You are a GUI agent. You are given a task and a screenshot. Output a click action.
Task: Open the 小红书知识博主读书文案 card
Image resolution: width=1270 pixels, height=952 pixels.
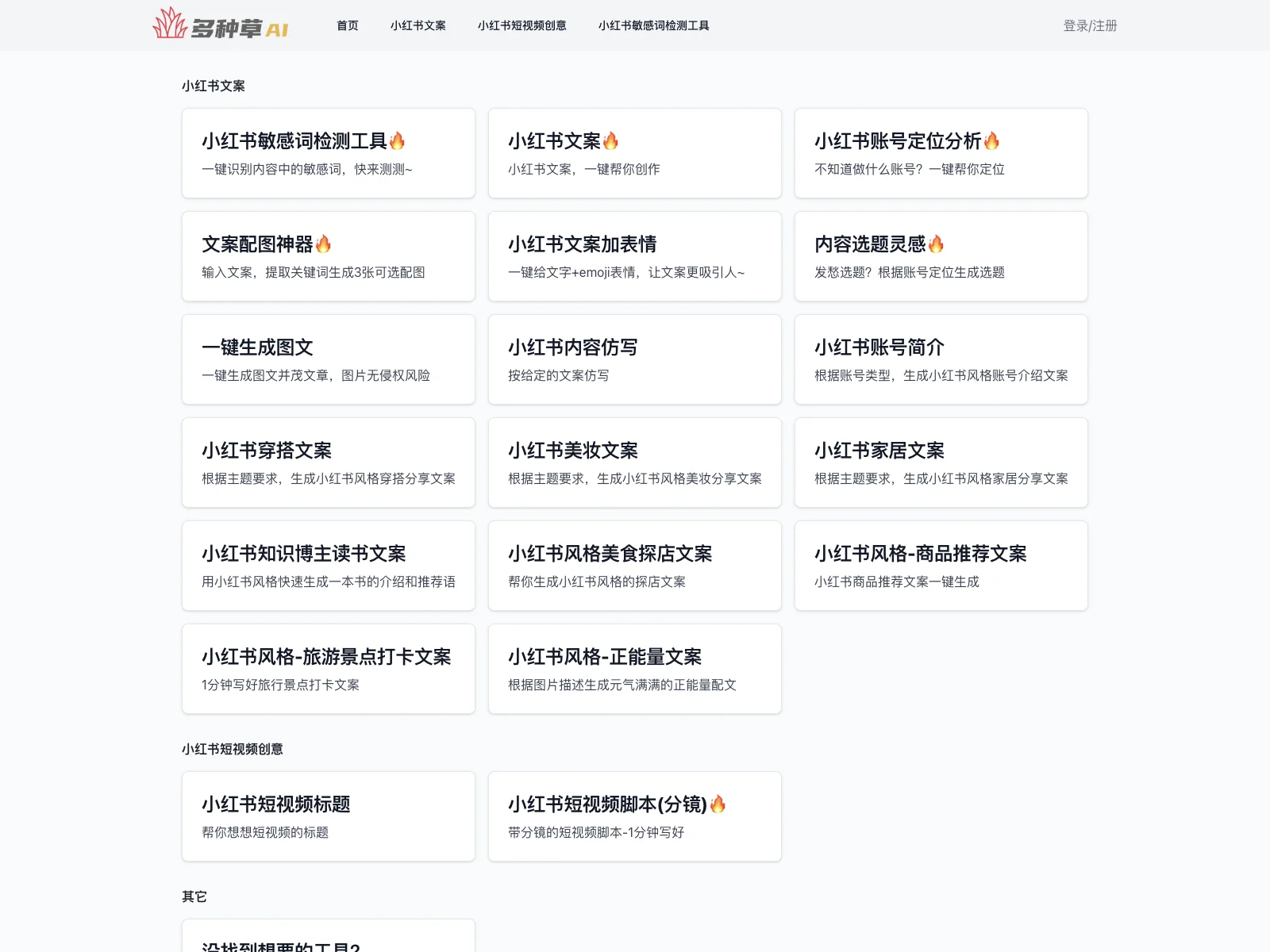click(329, 566)
